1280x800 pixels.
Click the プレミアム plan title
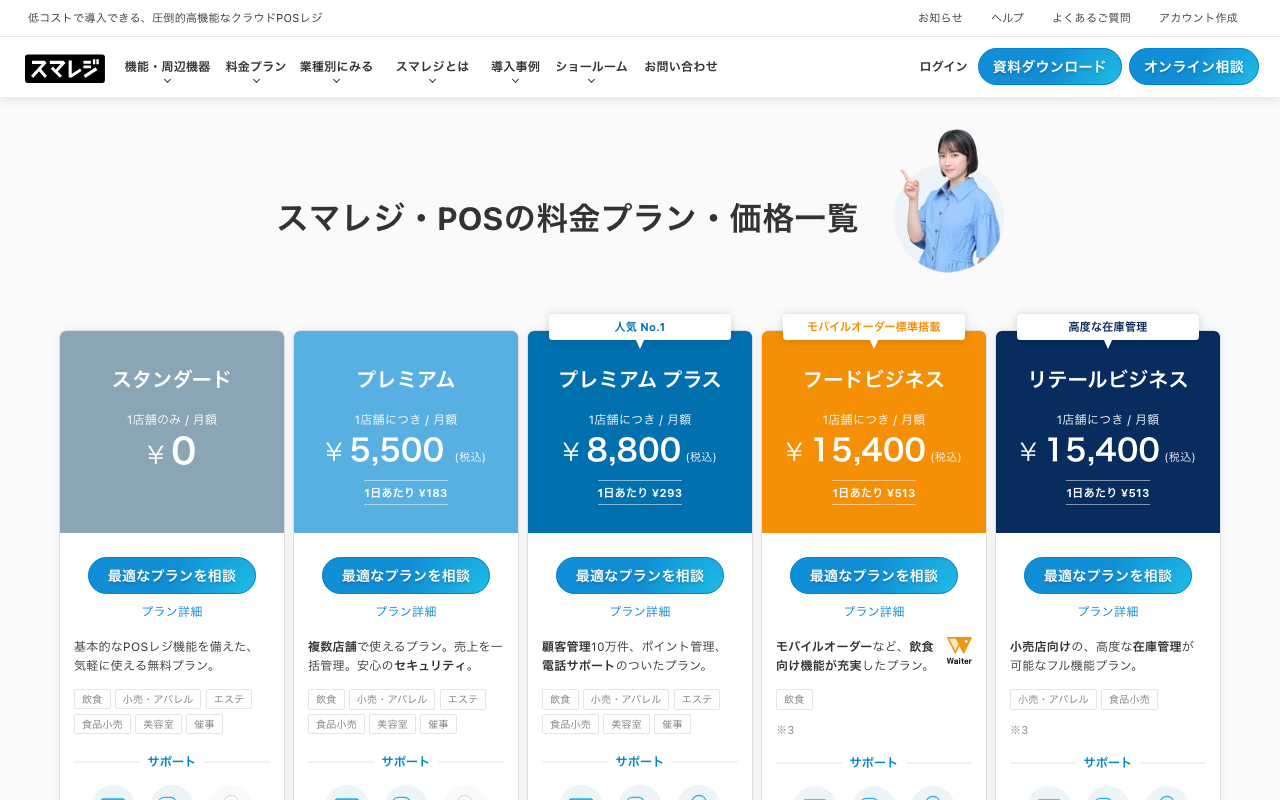406,380
